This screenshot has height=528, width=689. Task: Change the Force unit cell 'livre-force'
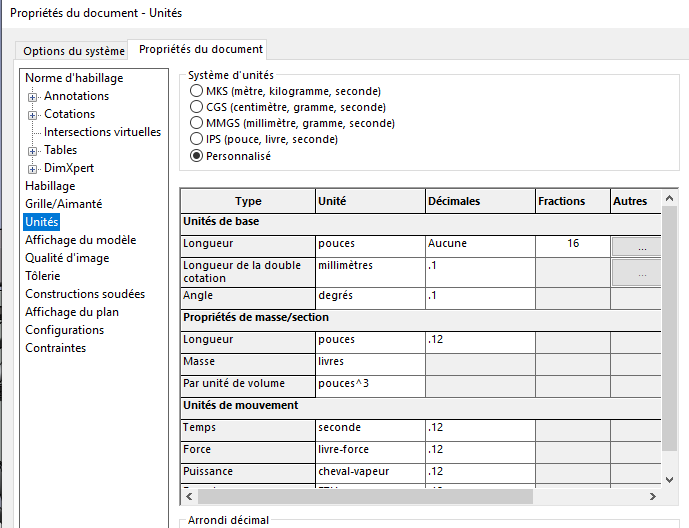click(370, 452)
